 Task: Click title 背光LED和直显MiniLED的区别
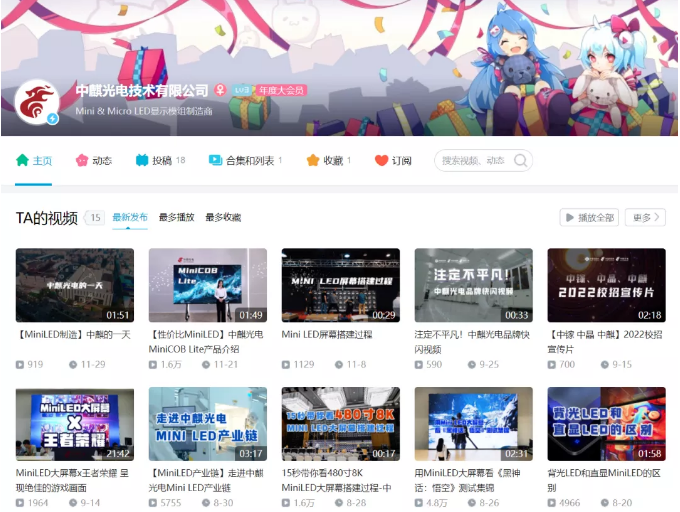coord(604,480)
